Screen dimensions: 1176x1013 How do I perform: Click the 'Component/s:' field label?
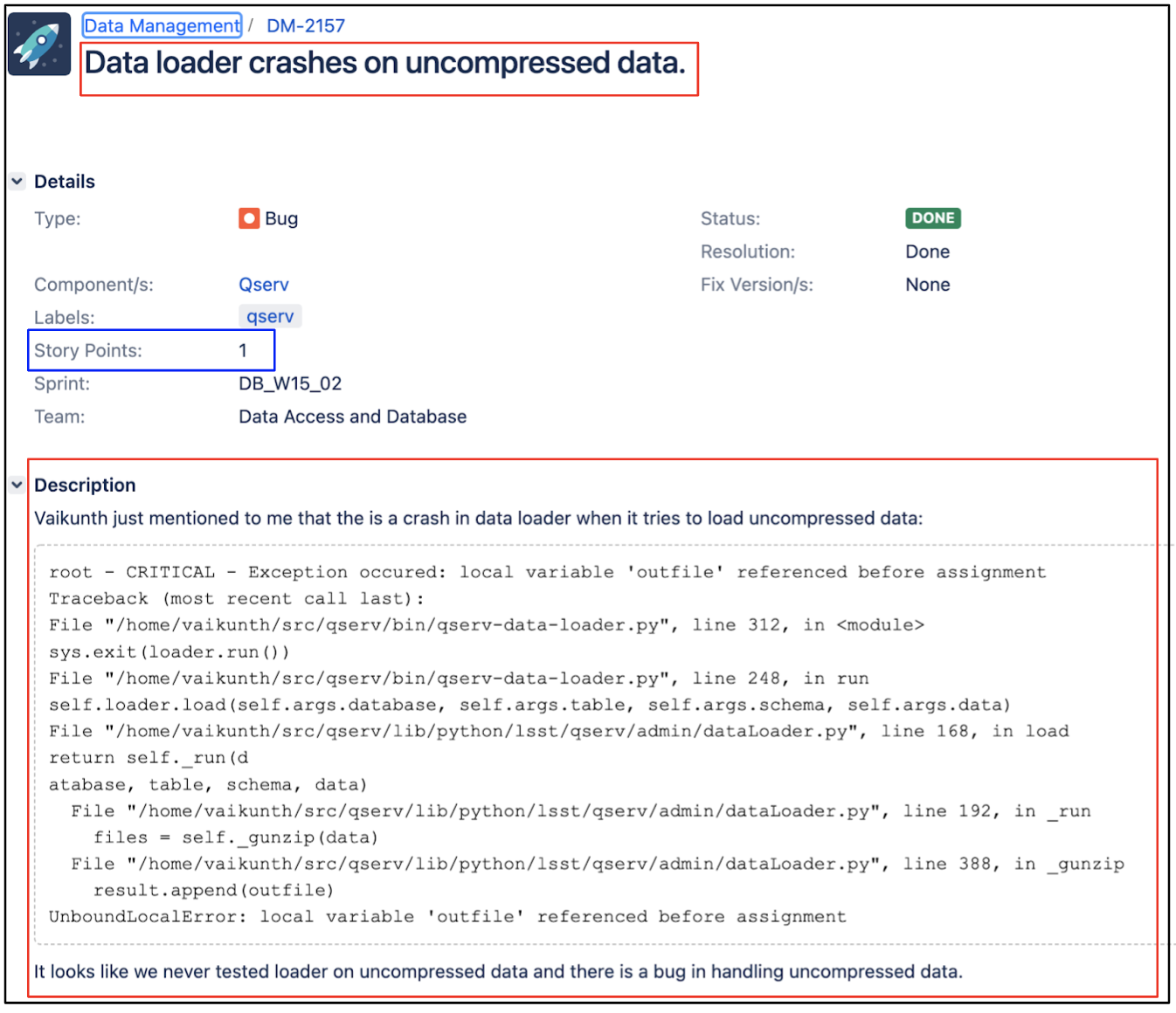tap(93, 285)
